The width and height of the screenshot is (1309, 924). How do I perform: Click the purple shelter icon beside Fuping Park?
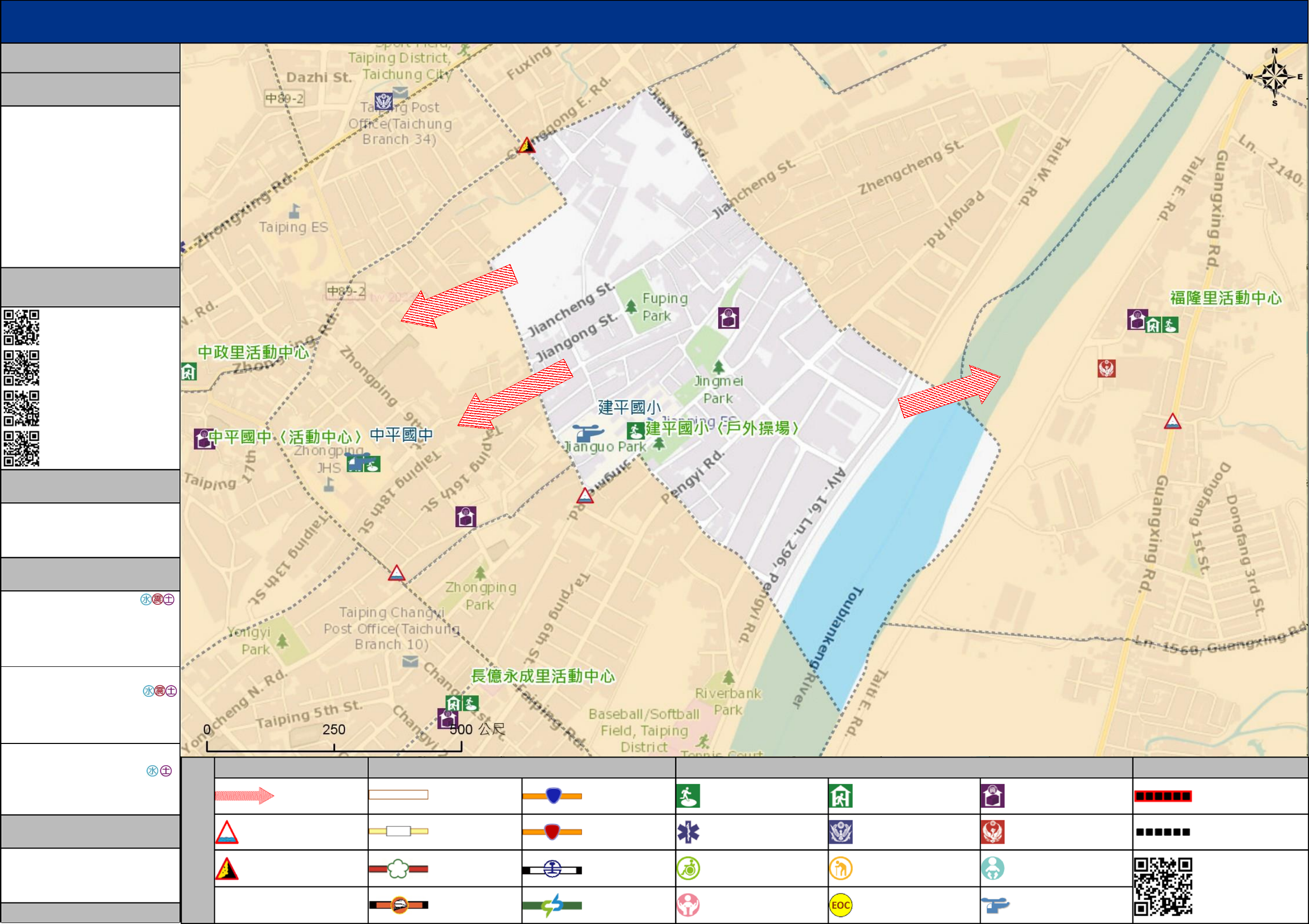point(728,318)
